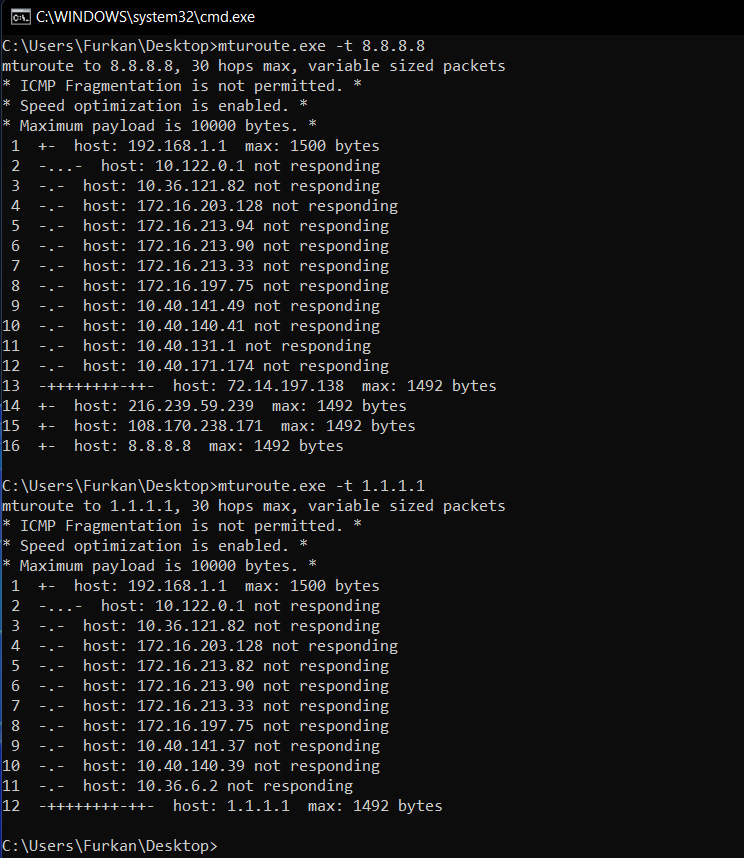Click host 10.40.140.39 not responding line
This screenshot has height=858, width=744.
point(191,766)
